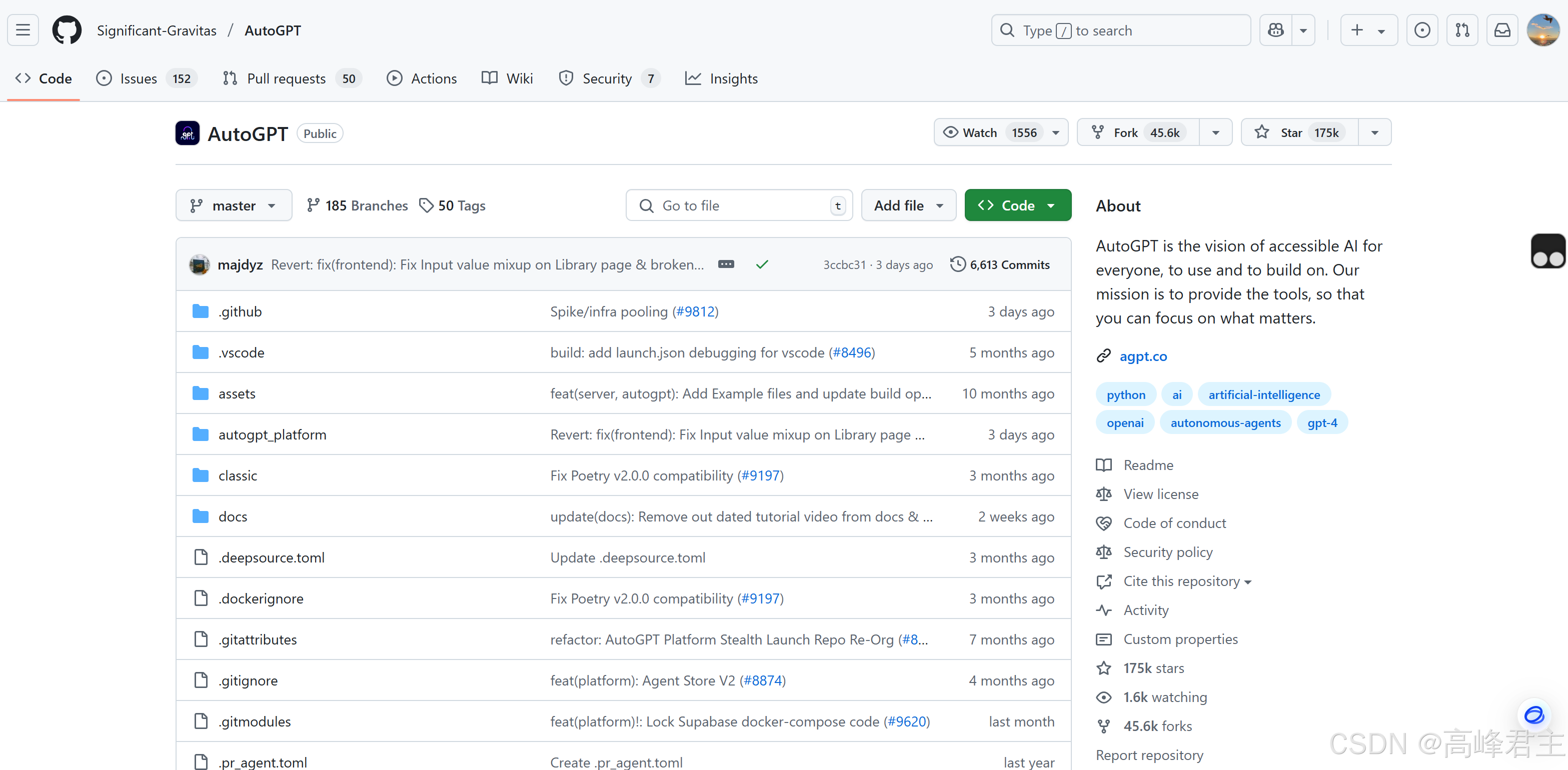Click the GitHub logo home icon

click(x=67, y=30)
